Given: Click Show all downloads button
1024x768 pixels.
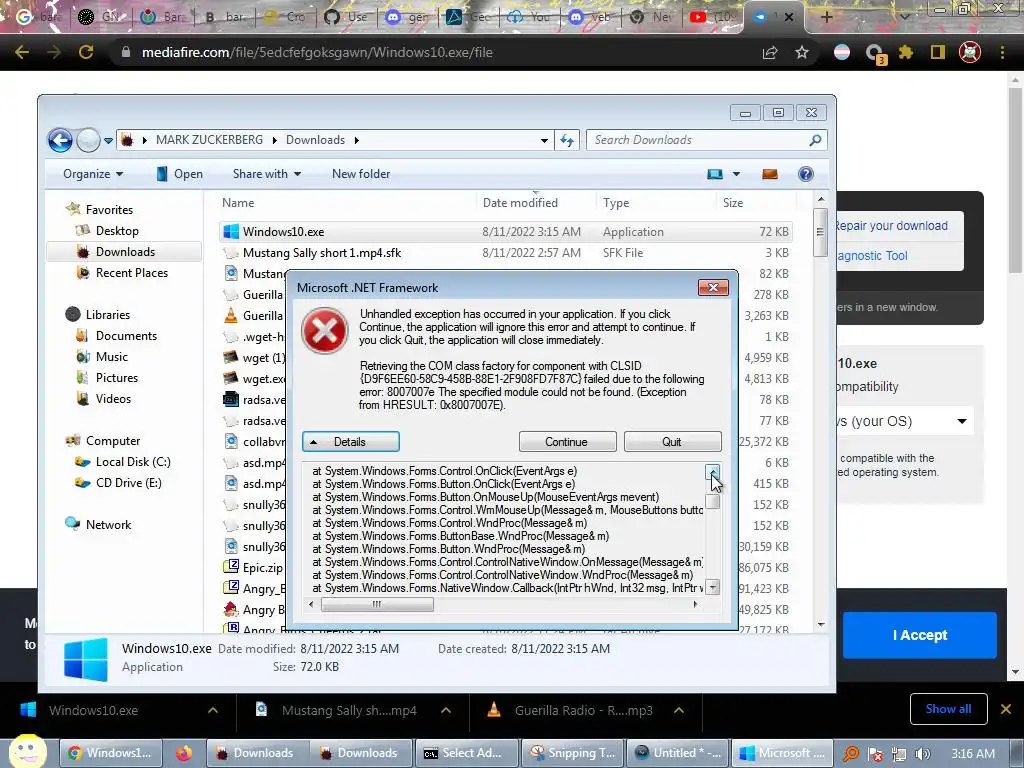Looking at the screenshot, I should pos(948,709).
